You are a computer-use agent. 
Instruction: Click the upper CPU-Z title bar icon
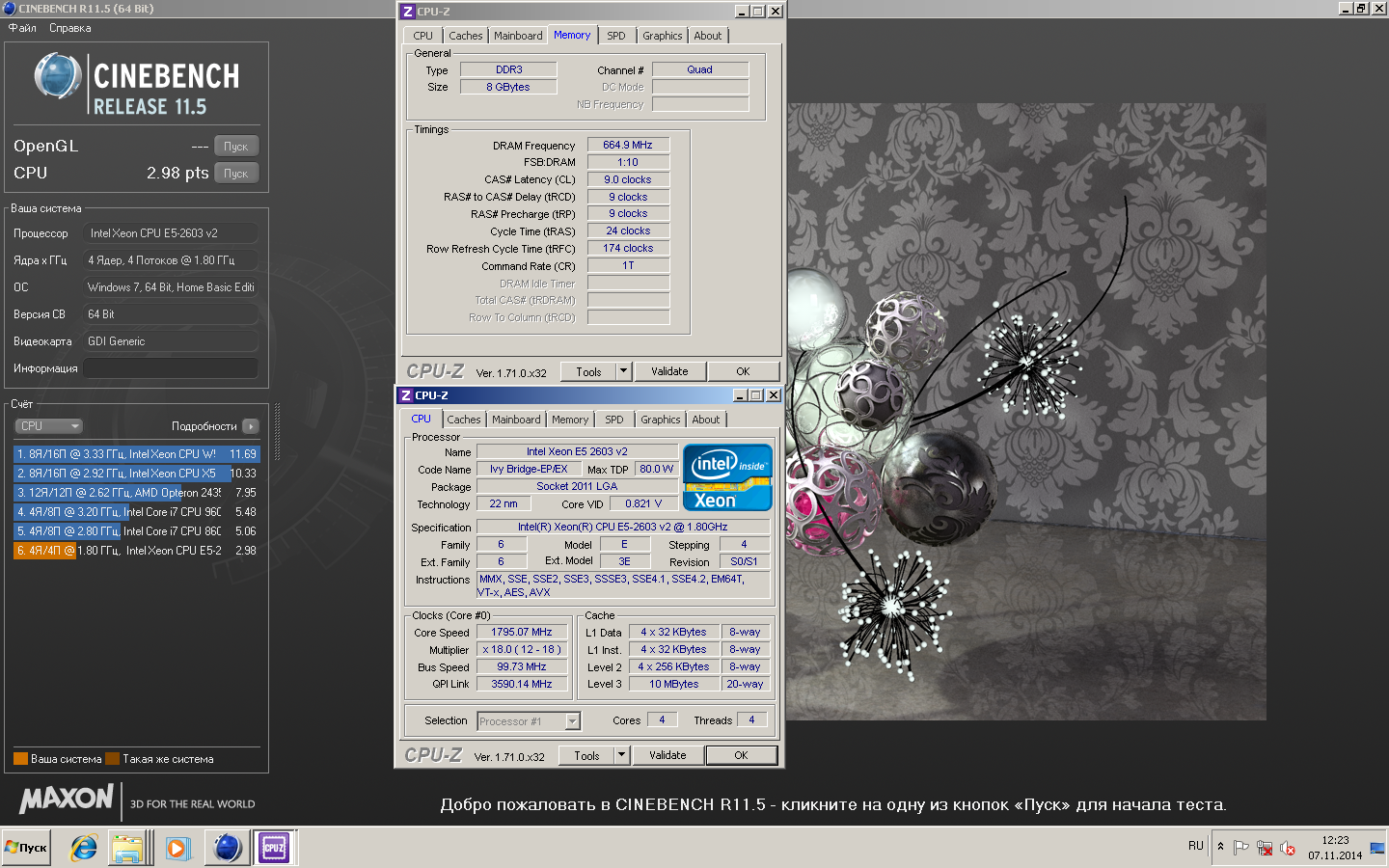408,12
